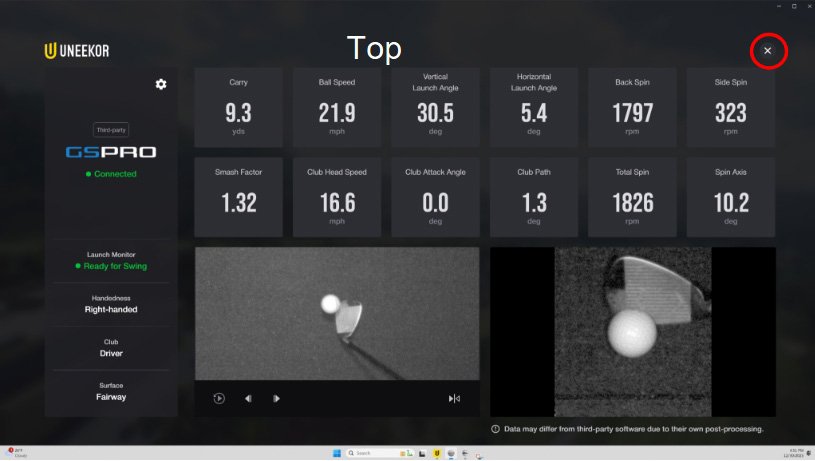
Task: Click the Spin Axis data tile
Action: pos(730,197)
